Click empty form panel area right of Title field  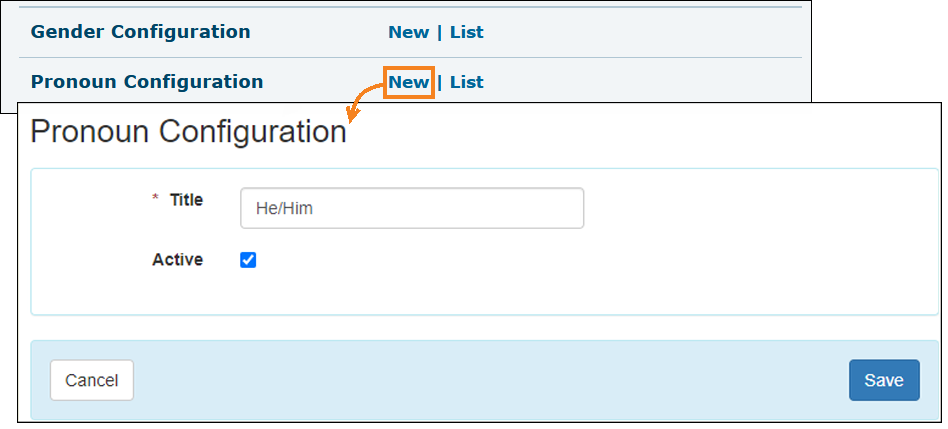(x=760, y=209)
